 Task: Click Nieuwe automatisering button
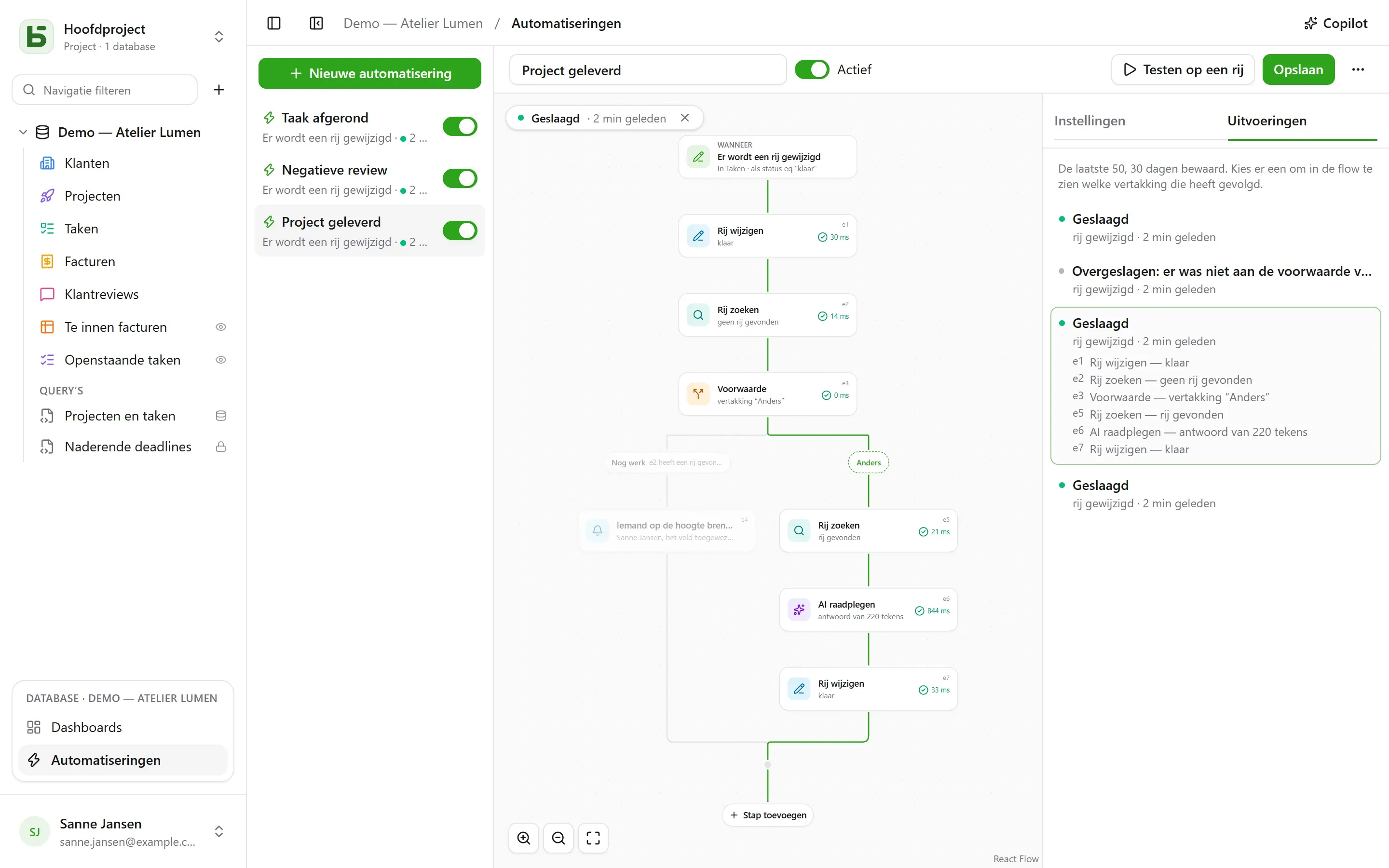pyautogui.click(x=369, y=73)
